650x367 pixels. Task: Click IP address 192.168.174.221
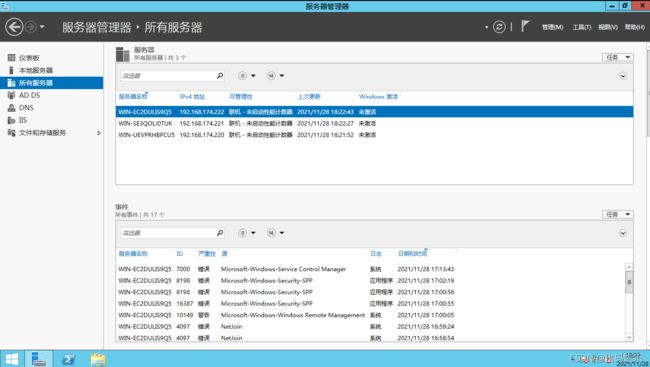[202, 123]
